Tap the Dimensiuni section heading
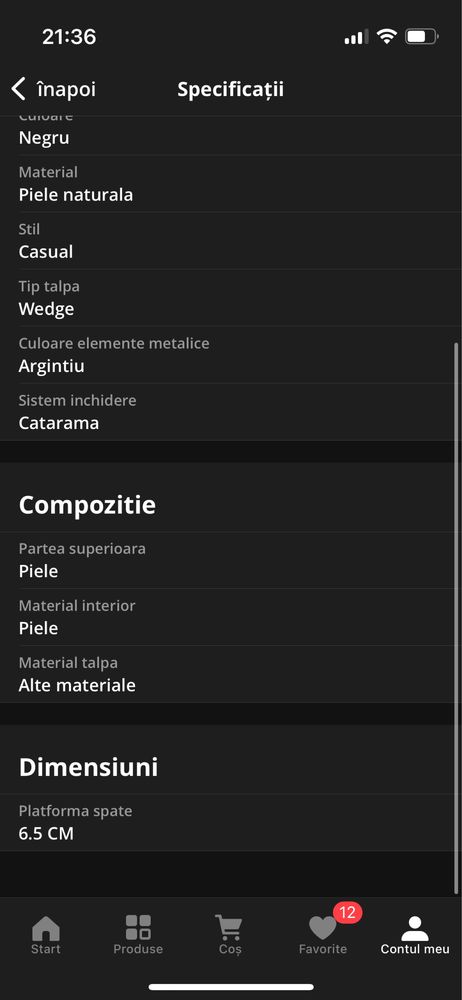Screen dimensions: 462x1000 (x=88, y=767)
